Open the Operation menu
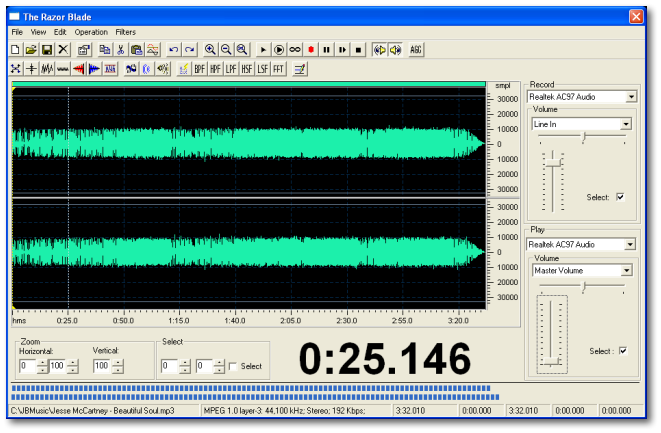 (91, 32)
